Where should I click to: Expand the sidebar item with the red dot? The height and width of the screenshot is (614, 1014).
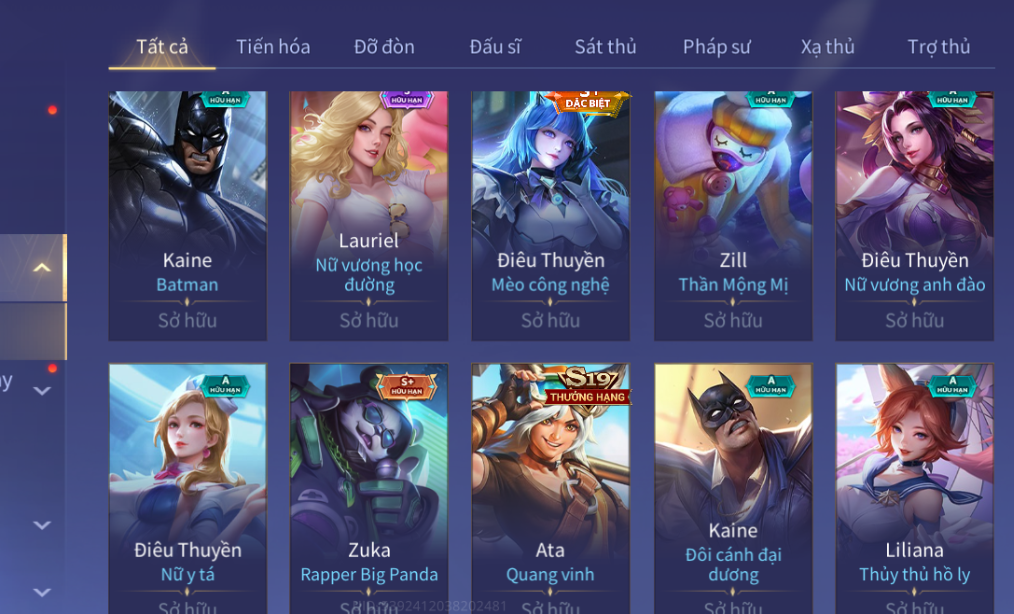click(x=42, y=391)
